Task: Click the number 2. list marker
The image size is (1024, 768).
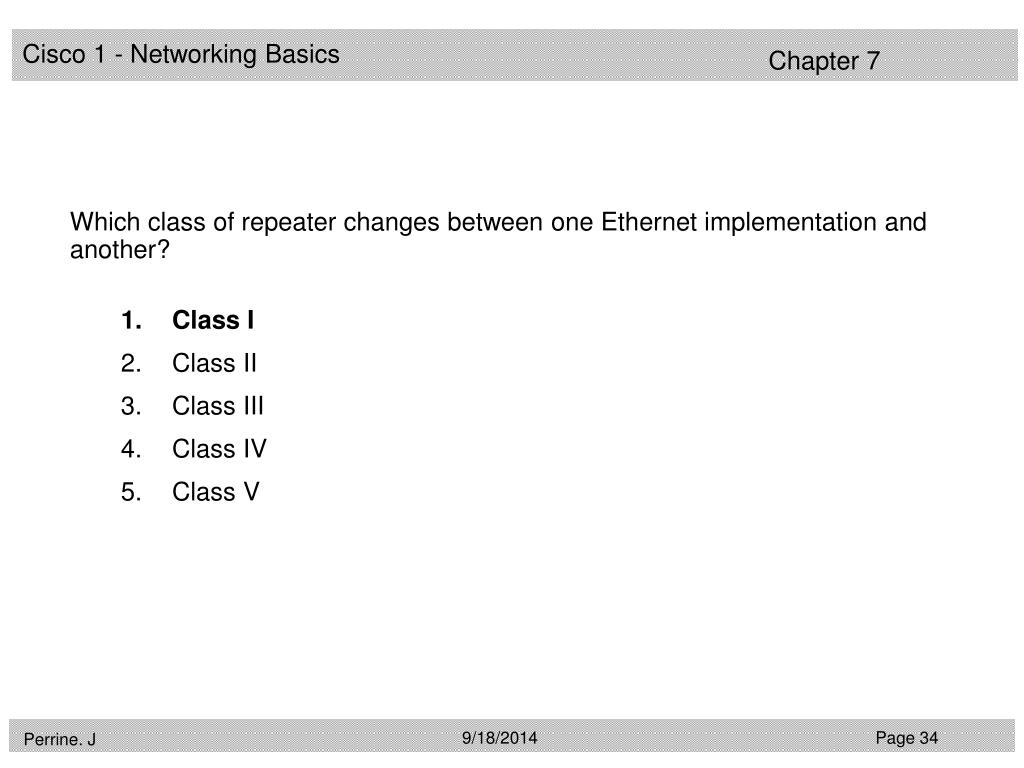Action: (x=131, y=363)
